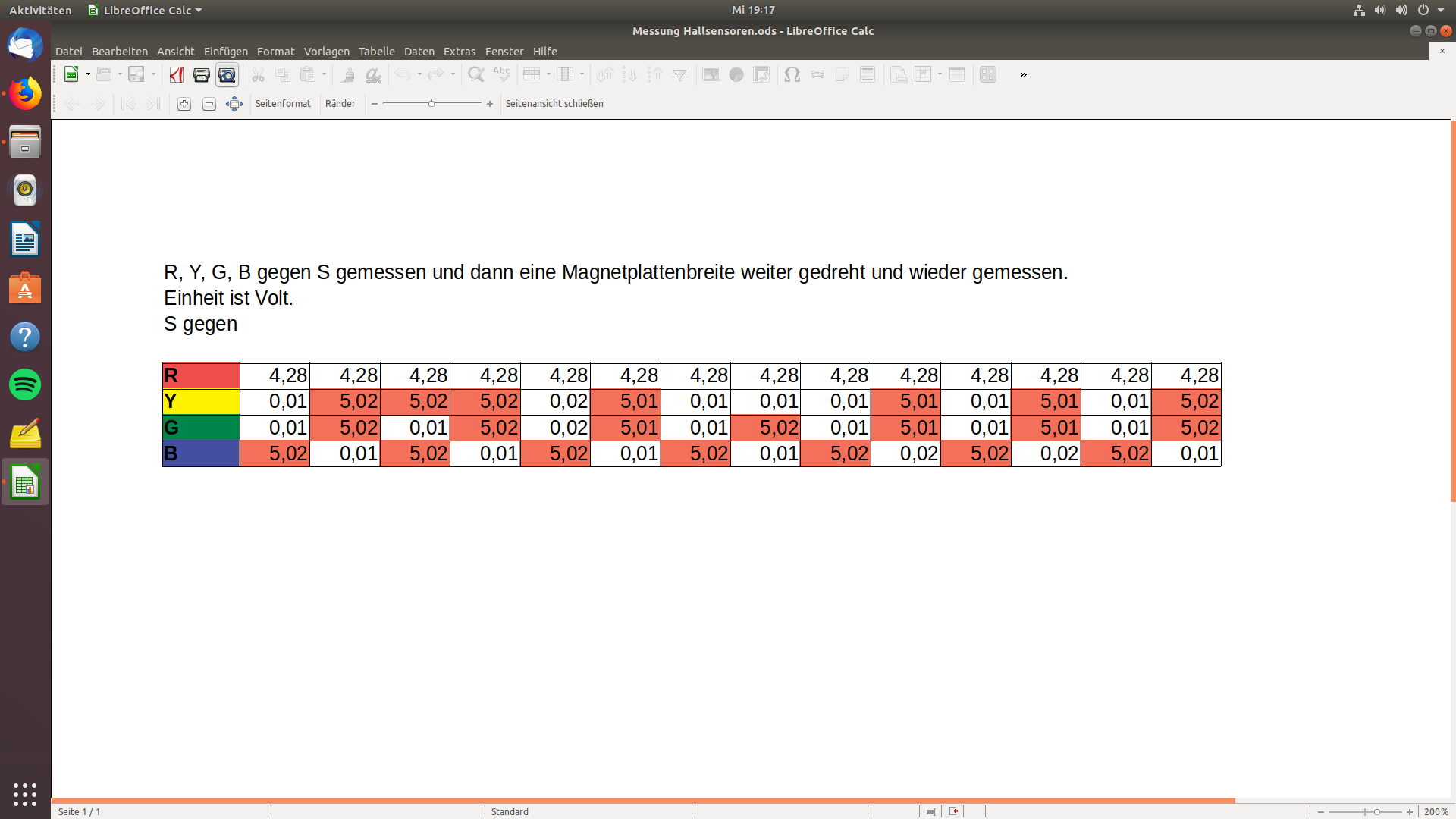
Task: Click the page scaling slider handle
Action: click(x=431, y=104)
